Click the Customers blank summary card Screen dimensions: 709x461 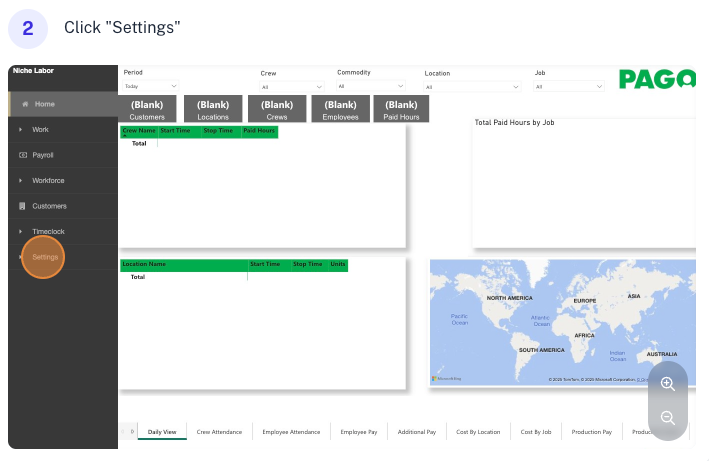coord(147,110)
